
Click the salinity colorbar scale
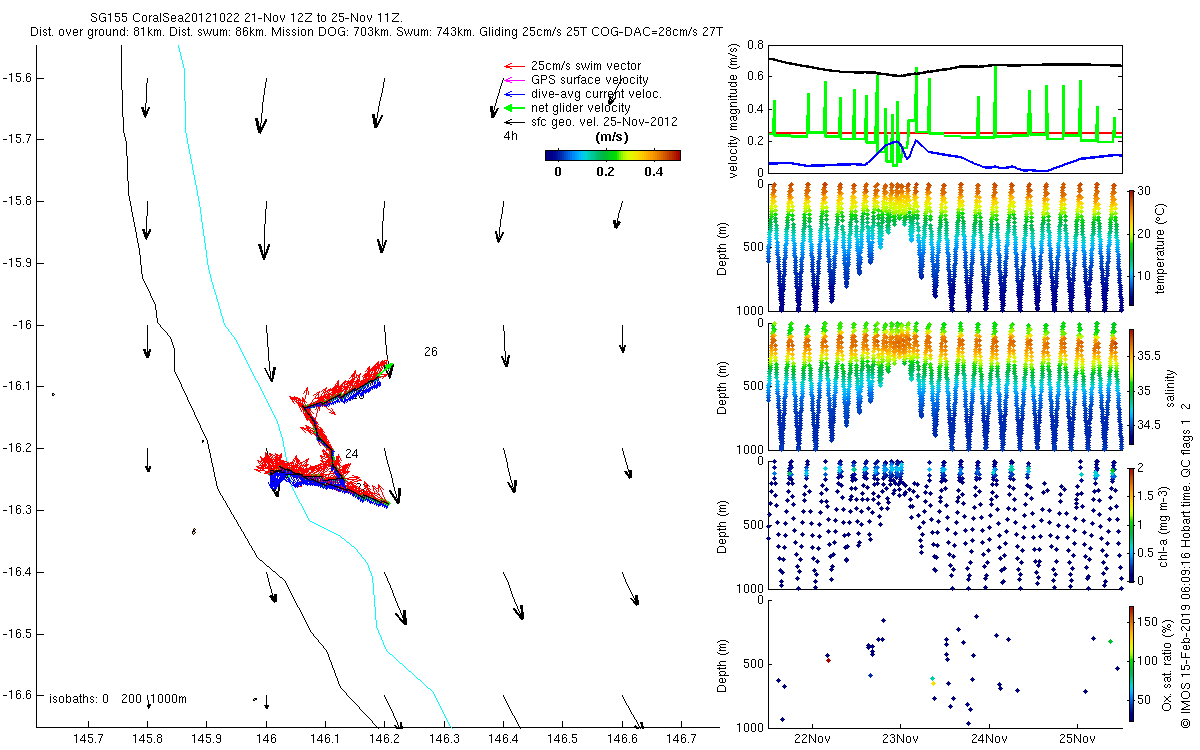click(x=1131, y=389)
